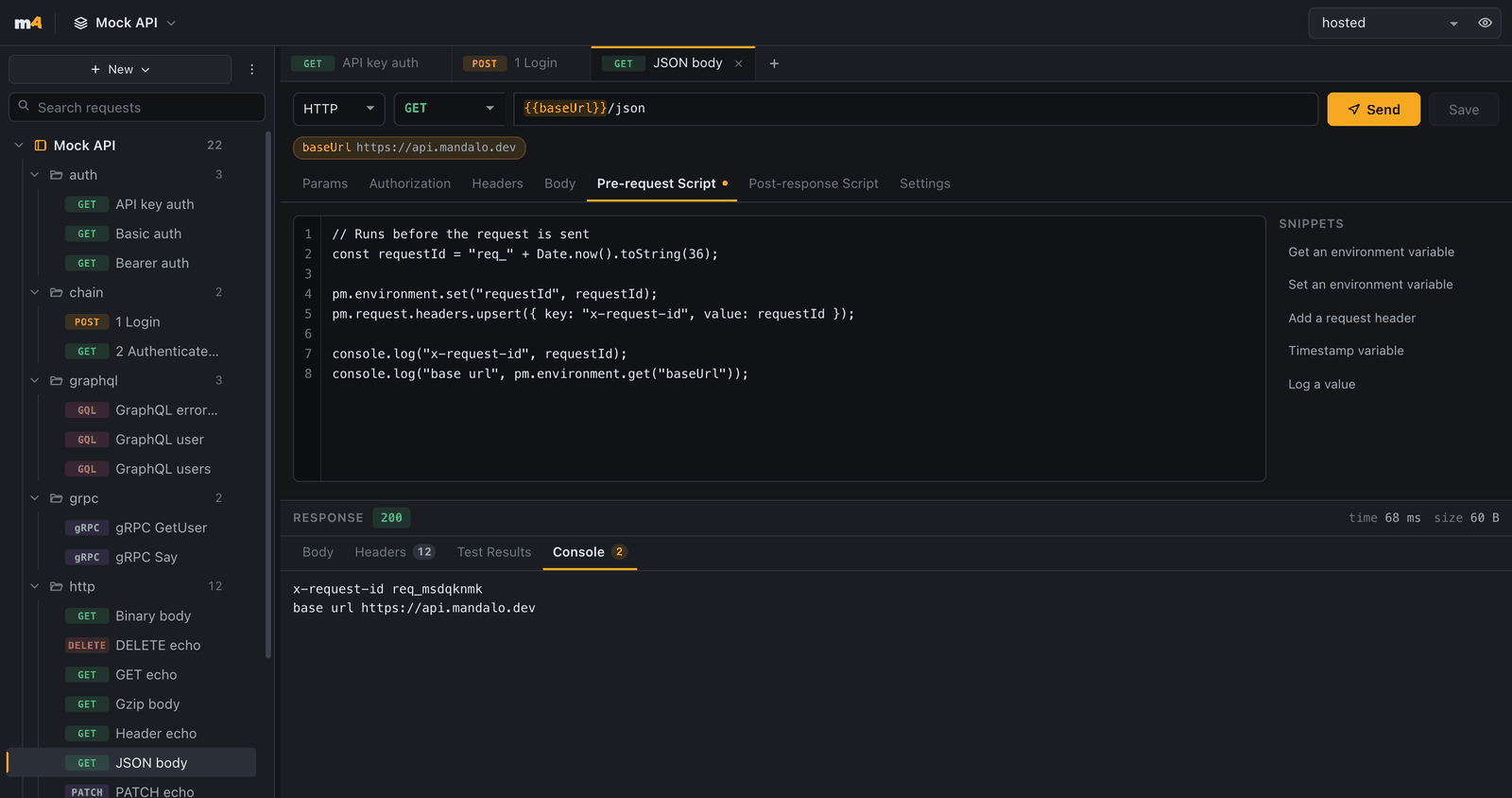Collapse the graphql folder chevron

tap(35, 380)
